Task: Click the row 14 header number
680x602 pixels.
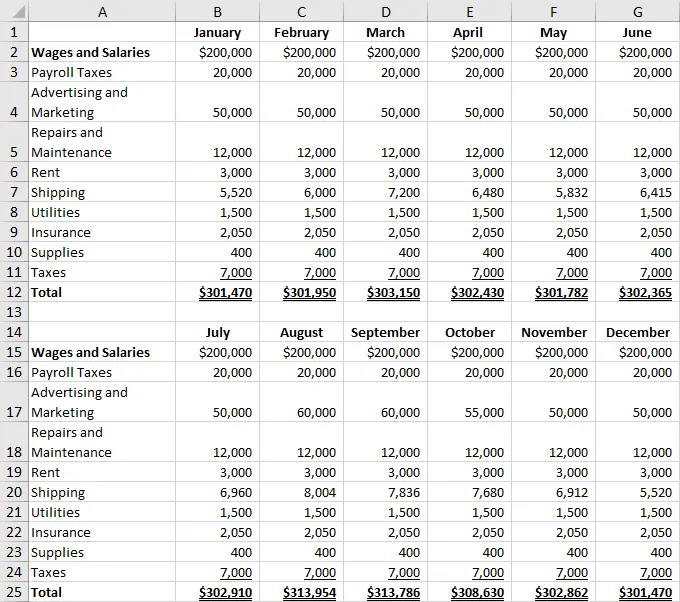Action: point(13,332)
